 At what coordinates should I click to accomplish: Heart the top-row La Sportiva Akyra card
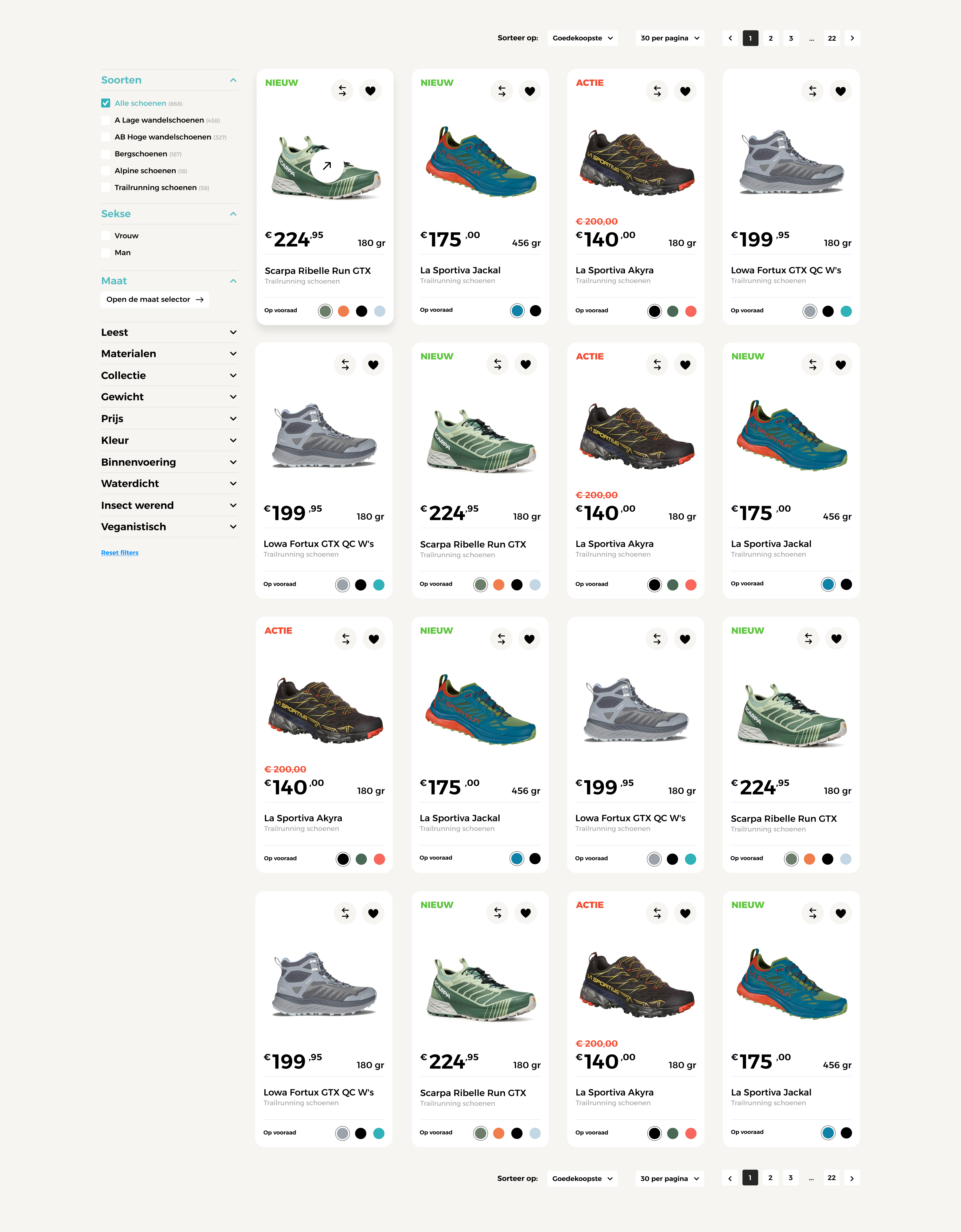point(685,91)
